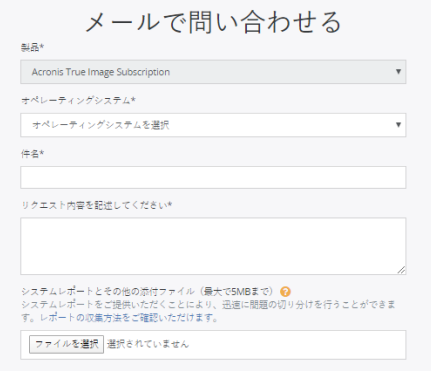431x389 pixels.
Task: Click the ファイルを選択 button
Action: [x=66, y=344]
